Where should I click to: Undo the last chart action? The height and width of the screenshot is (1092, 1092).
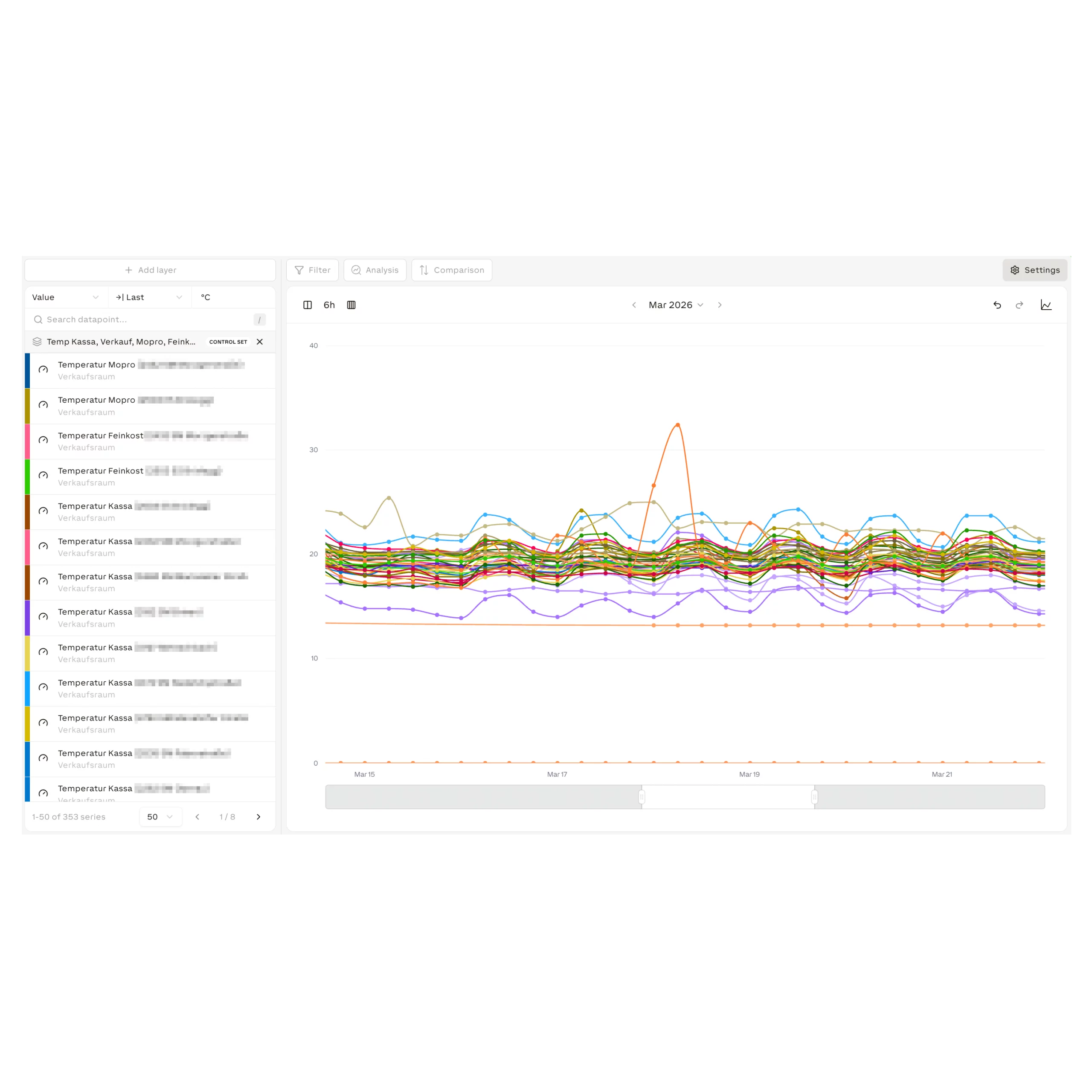997,305
